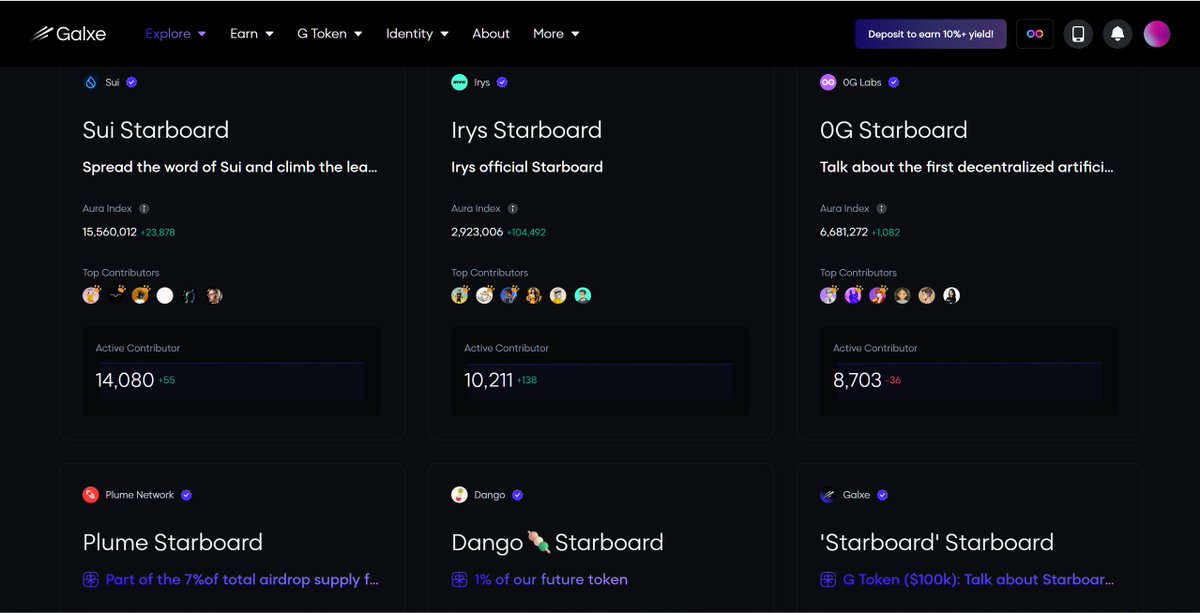The height and width of the screenshot is (613, 1200).
Task: Expand the Earn menu
Action: coord(251,33)
